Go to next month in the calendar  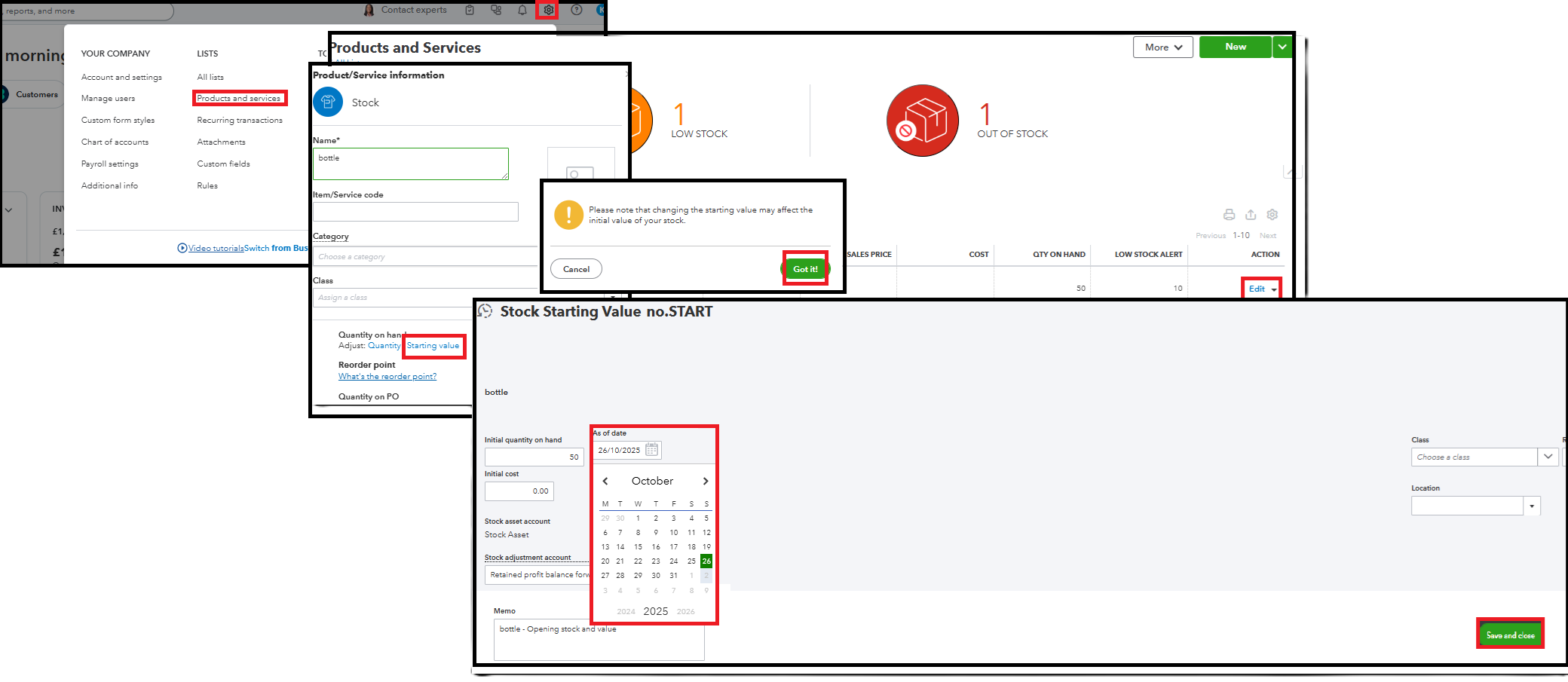point(706,481)
